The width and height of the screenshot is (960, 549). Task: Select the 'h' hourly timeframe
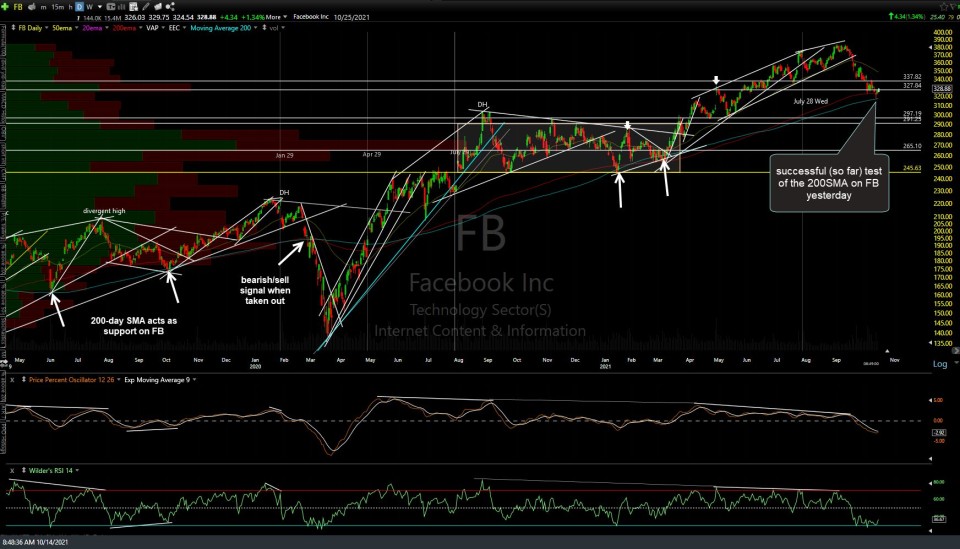point(70,7)
